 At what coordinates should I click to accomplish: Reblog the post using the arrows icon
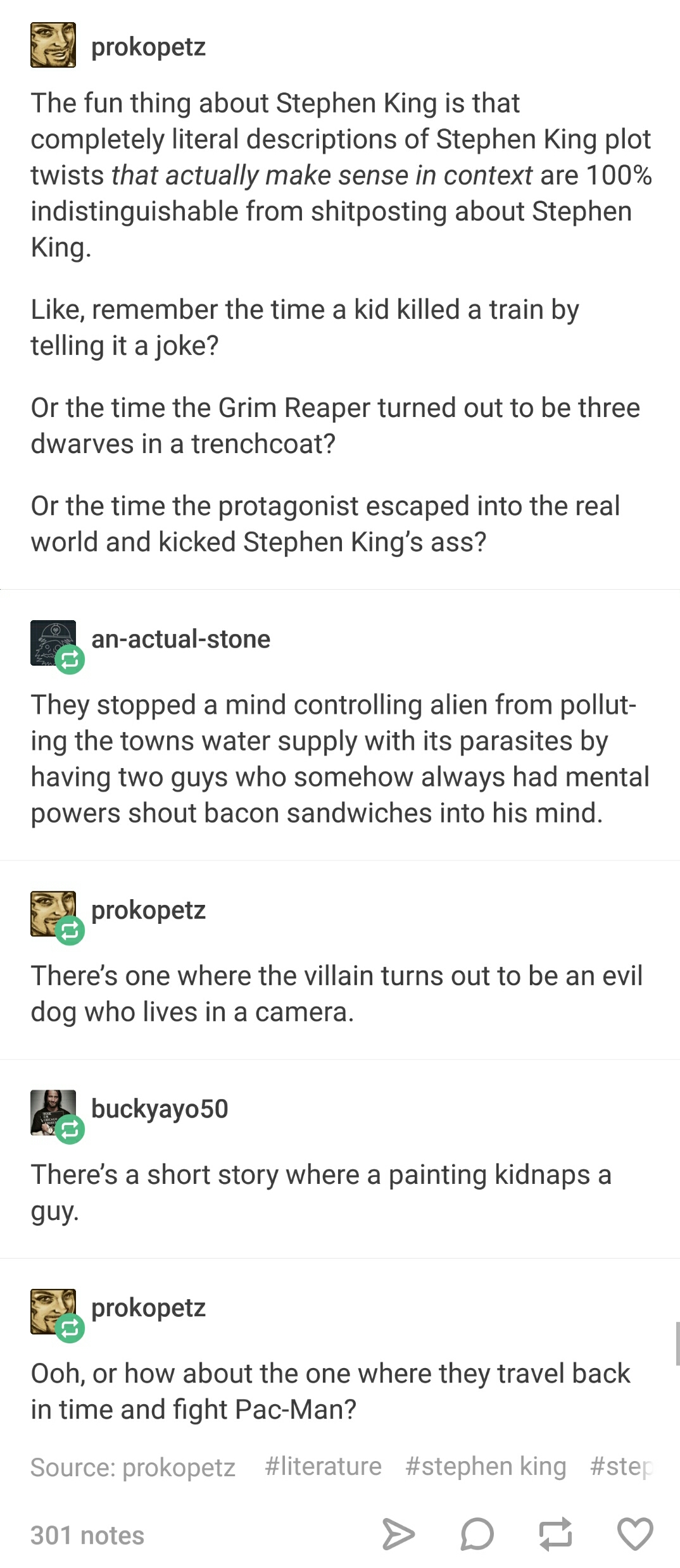point(555,1534)
